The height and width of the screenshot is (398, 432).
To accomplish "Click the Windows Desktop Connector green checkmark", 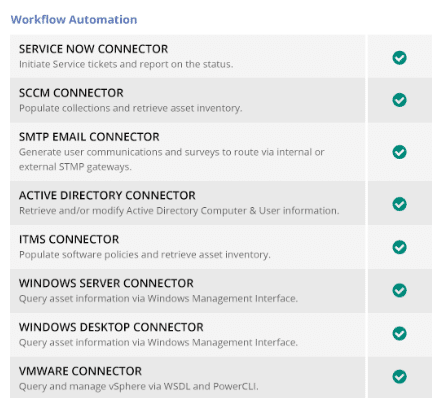I will click(x=399, y=333).
